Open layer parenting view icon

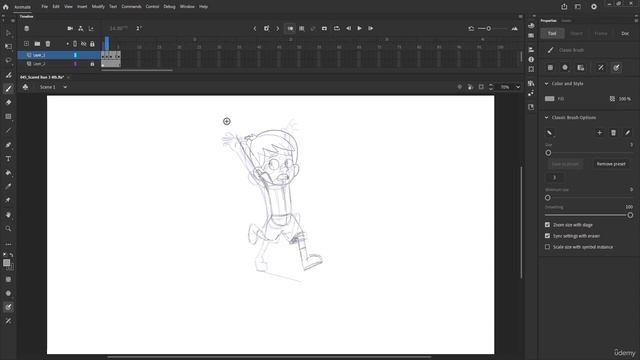coord(81,29)
